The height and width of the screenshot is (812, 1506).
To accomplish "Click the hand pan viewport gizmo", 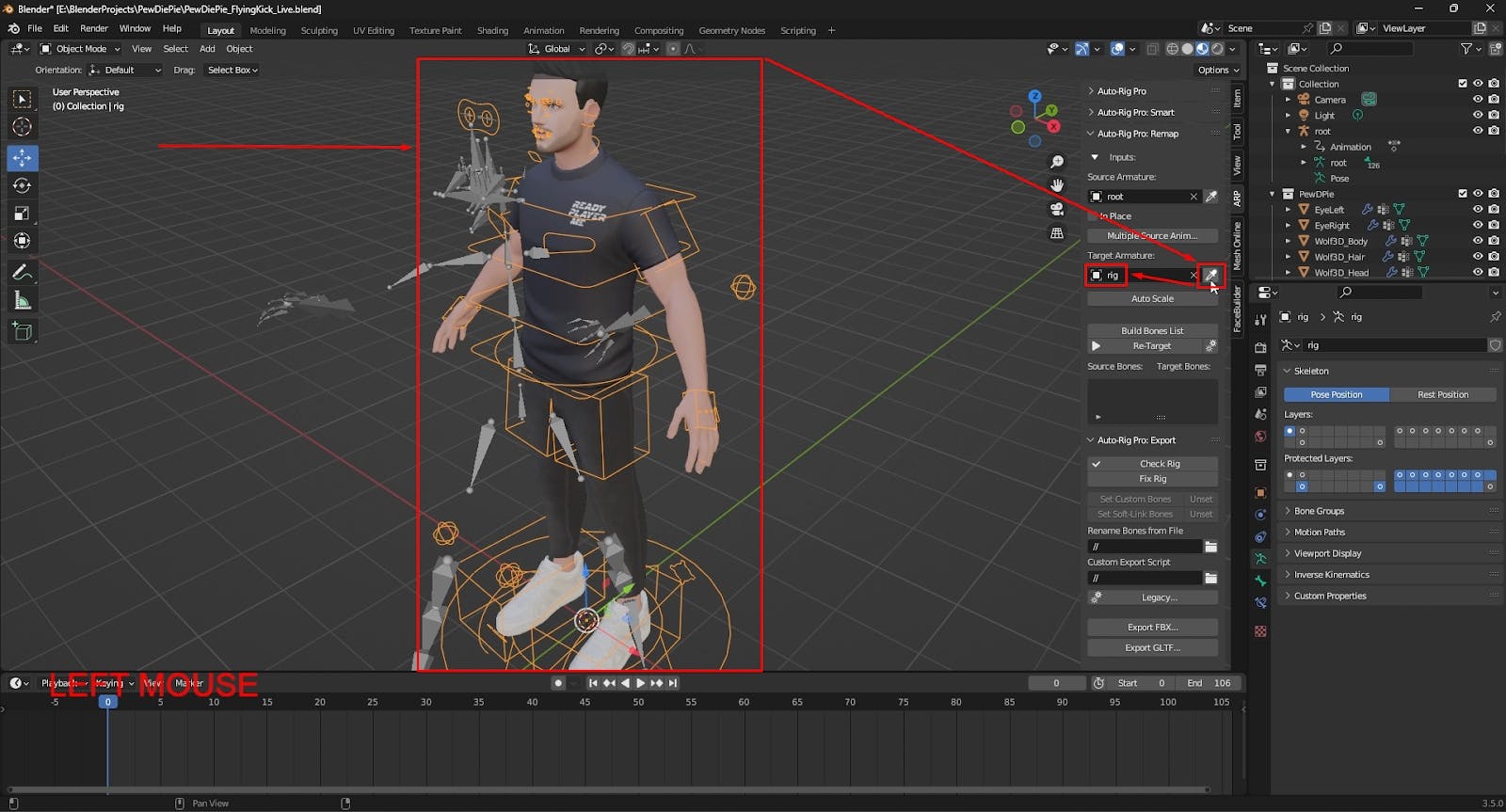I will click(x=1057, y=185).
